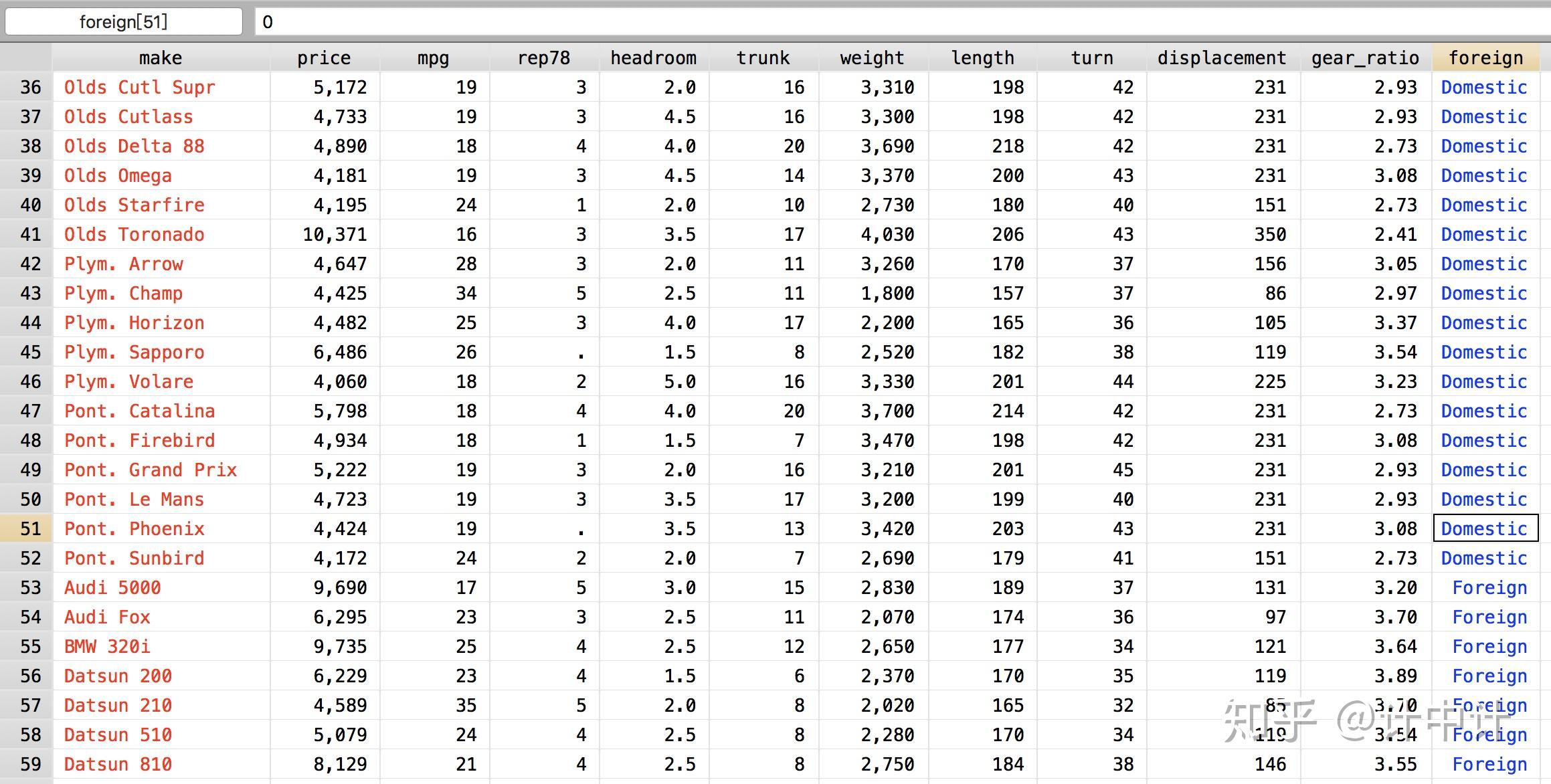Select the make column header

(161, 58)
